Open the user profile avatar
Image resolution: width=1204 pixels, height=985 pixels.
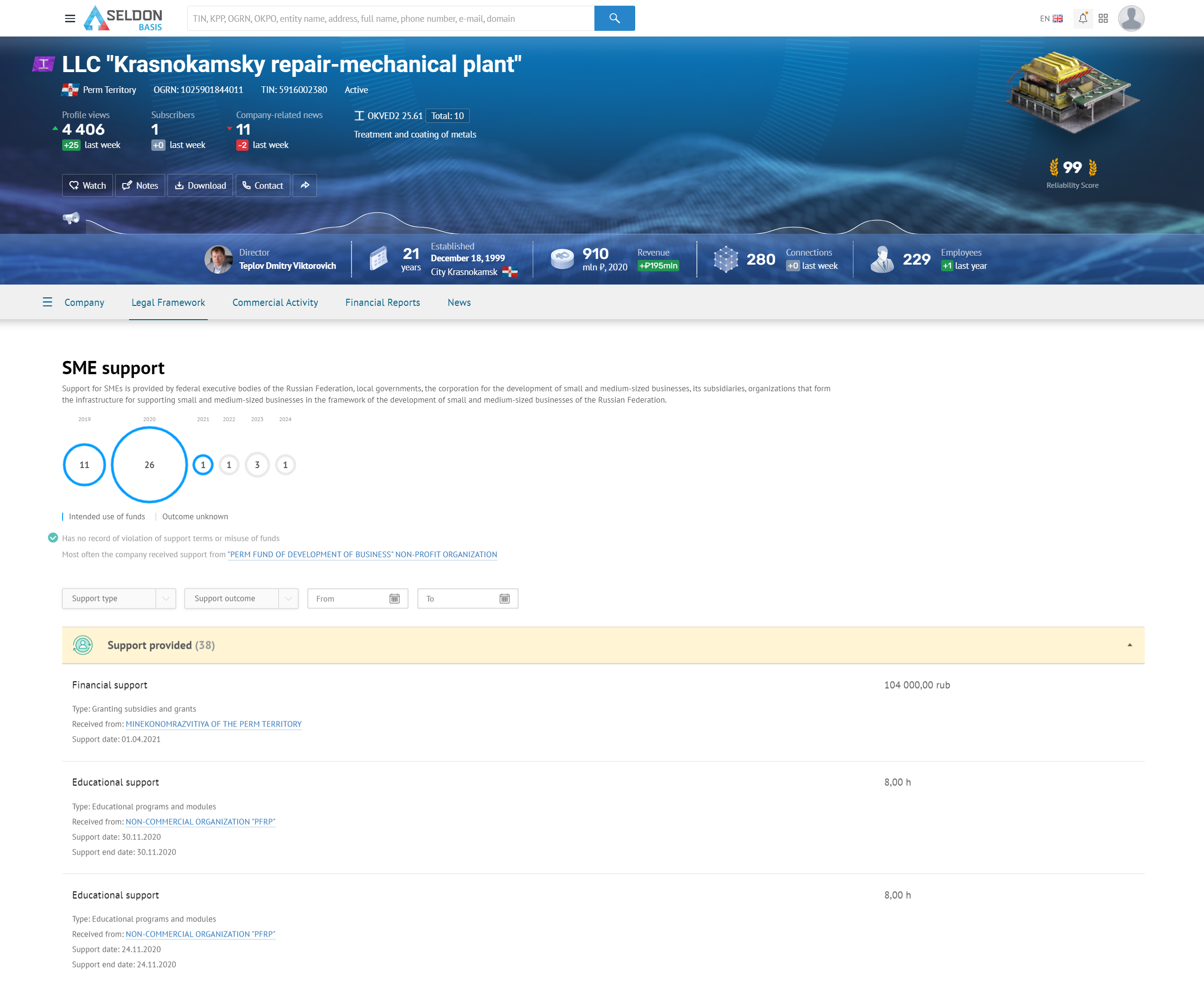(1131, 18)
